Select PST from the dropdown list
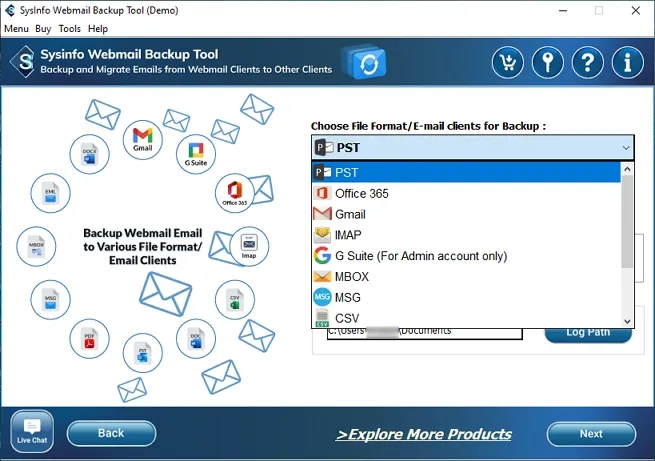Screen dimensions: 655x461 pos(466,172)
